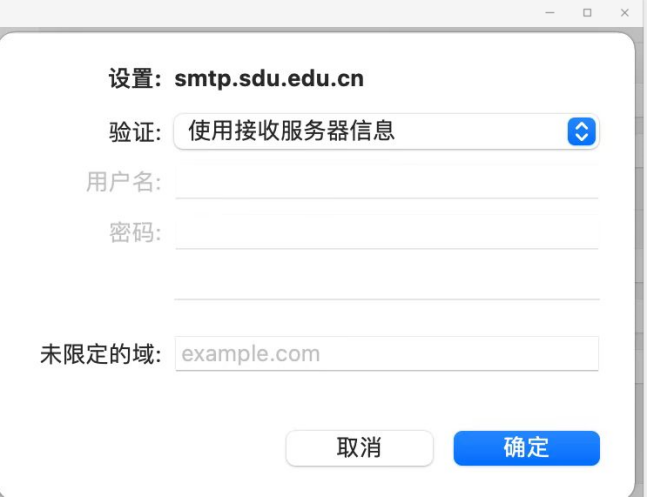Open the 验证 authentication dropdown
647x497 pixels.
386,132
